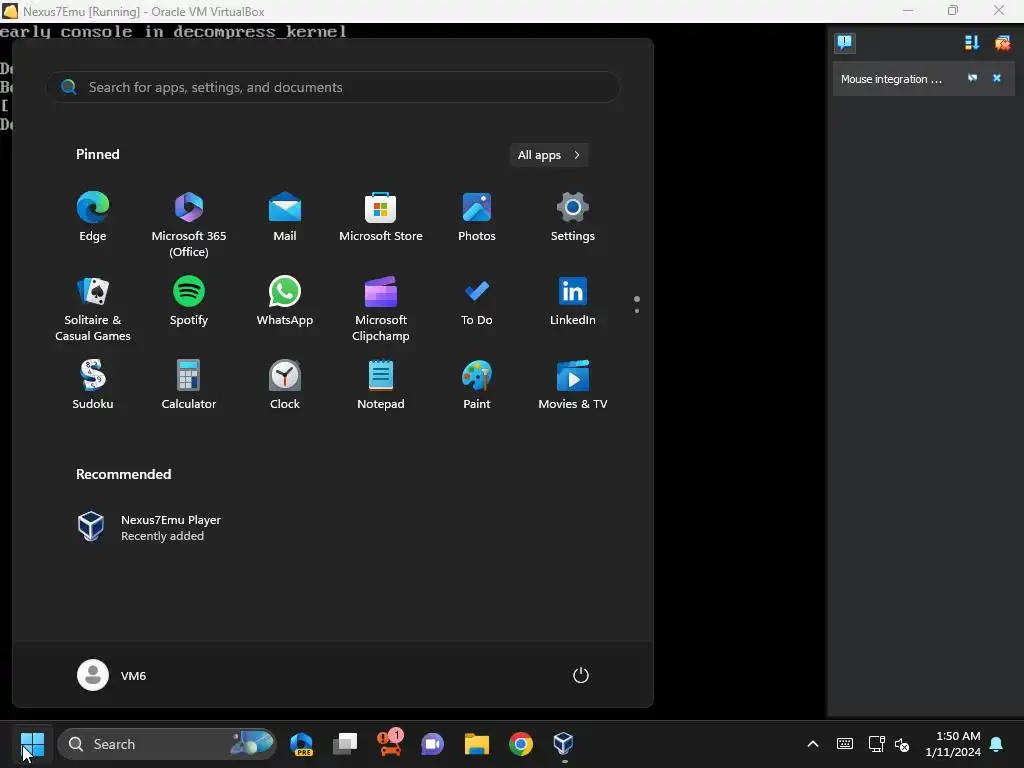The image size is (1024, 768).
Task: Click the Power button in Start menu
Action: (581, 675)
